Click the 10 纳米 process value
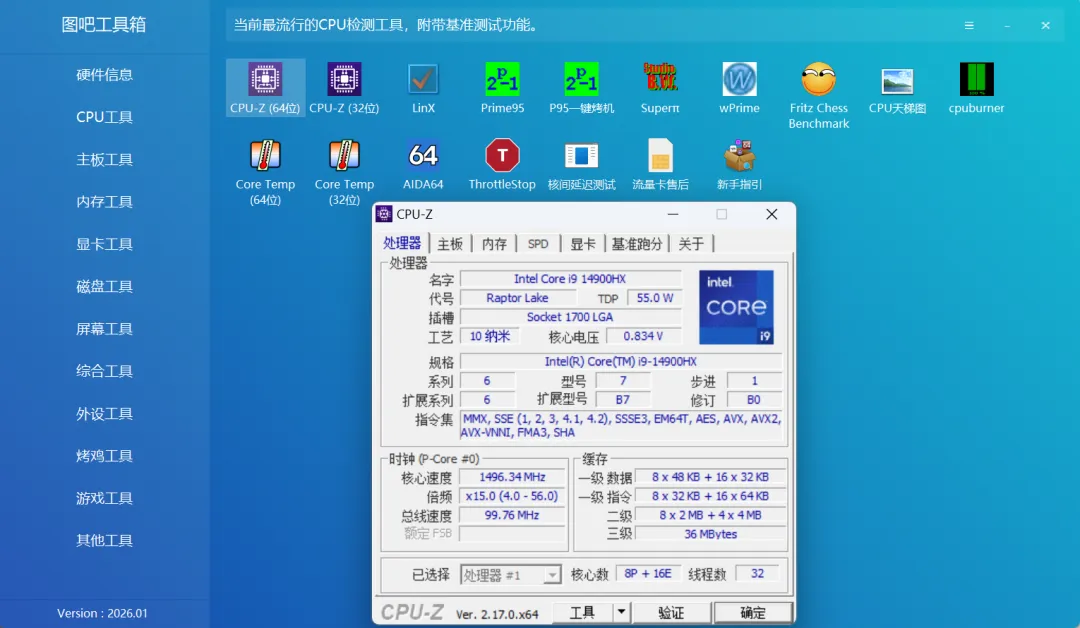Viewport: 1080px width, 628px height. click(490, 336)
